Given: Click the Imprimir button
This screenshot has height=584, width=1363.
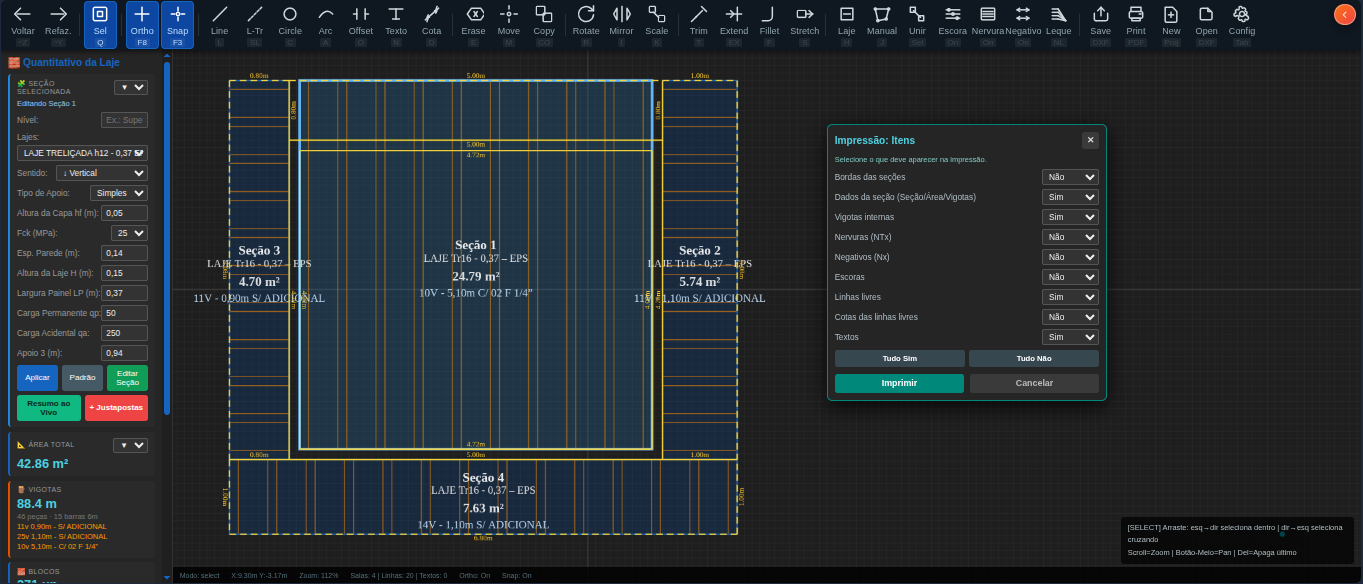Looking at the screenshot, I should (x=899, y=383).
